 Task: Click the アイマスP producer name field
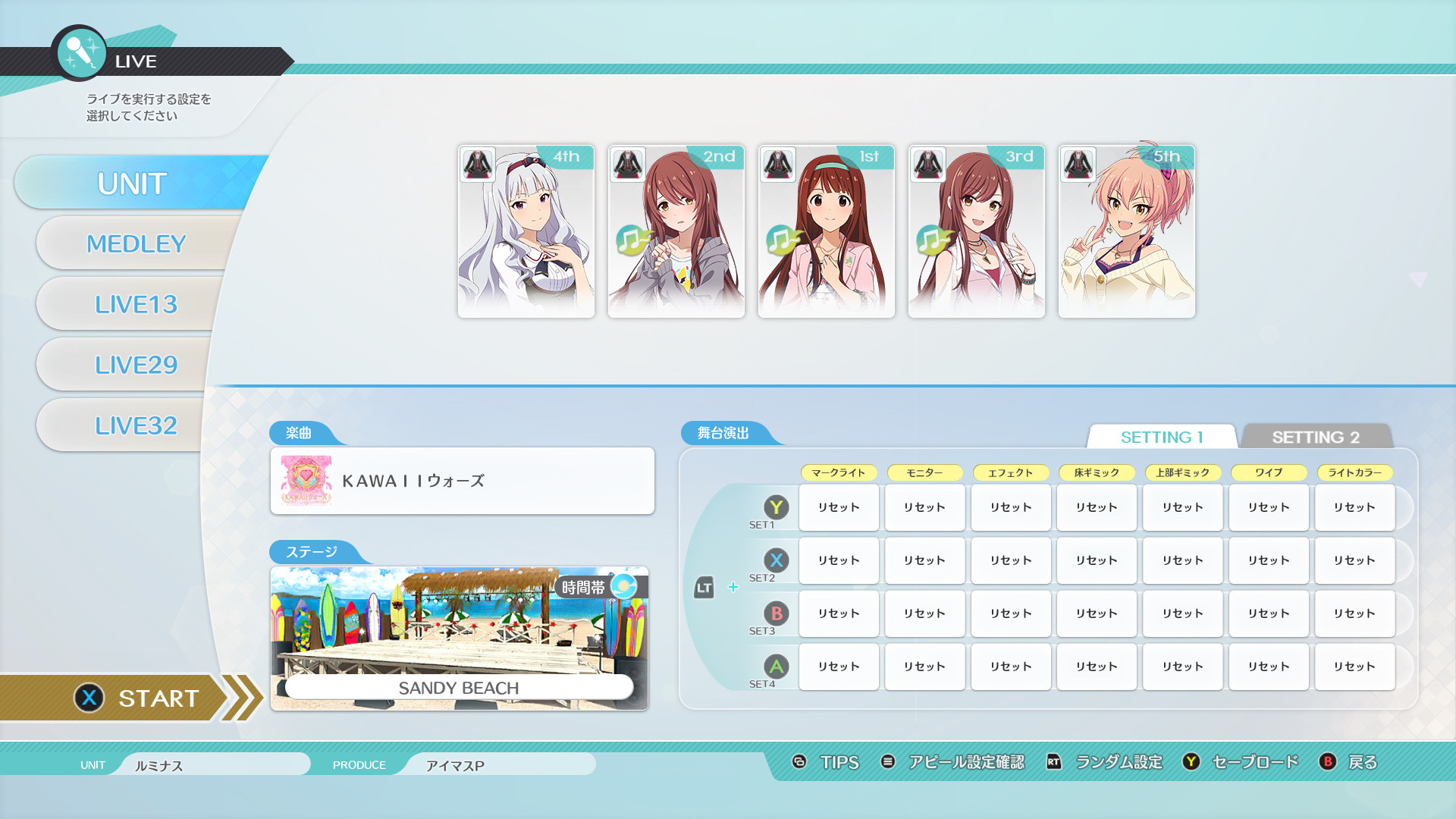500,764
